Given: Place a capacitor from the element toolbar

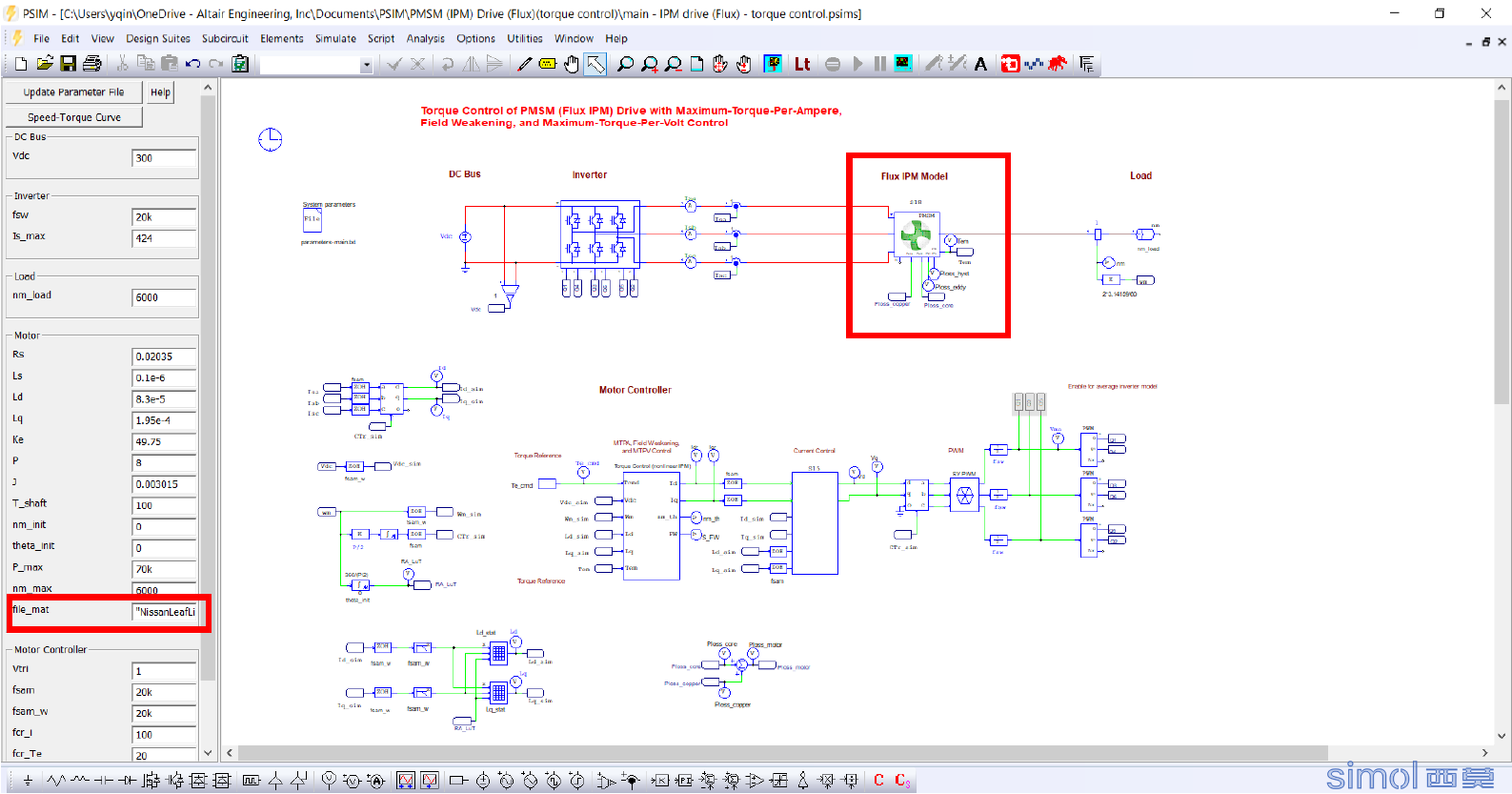Looking at the screenshot, I should tap(103, 781).
